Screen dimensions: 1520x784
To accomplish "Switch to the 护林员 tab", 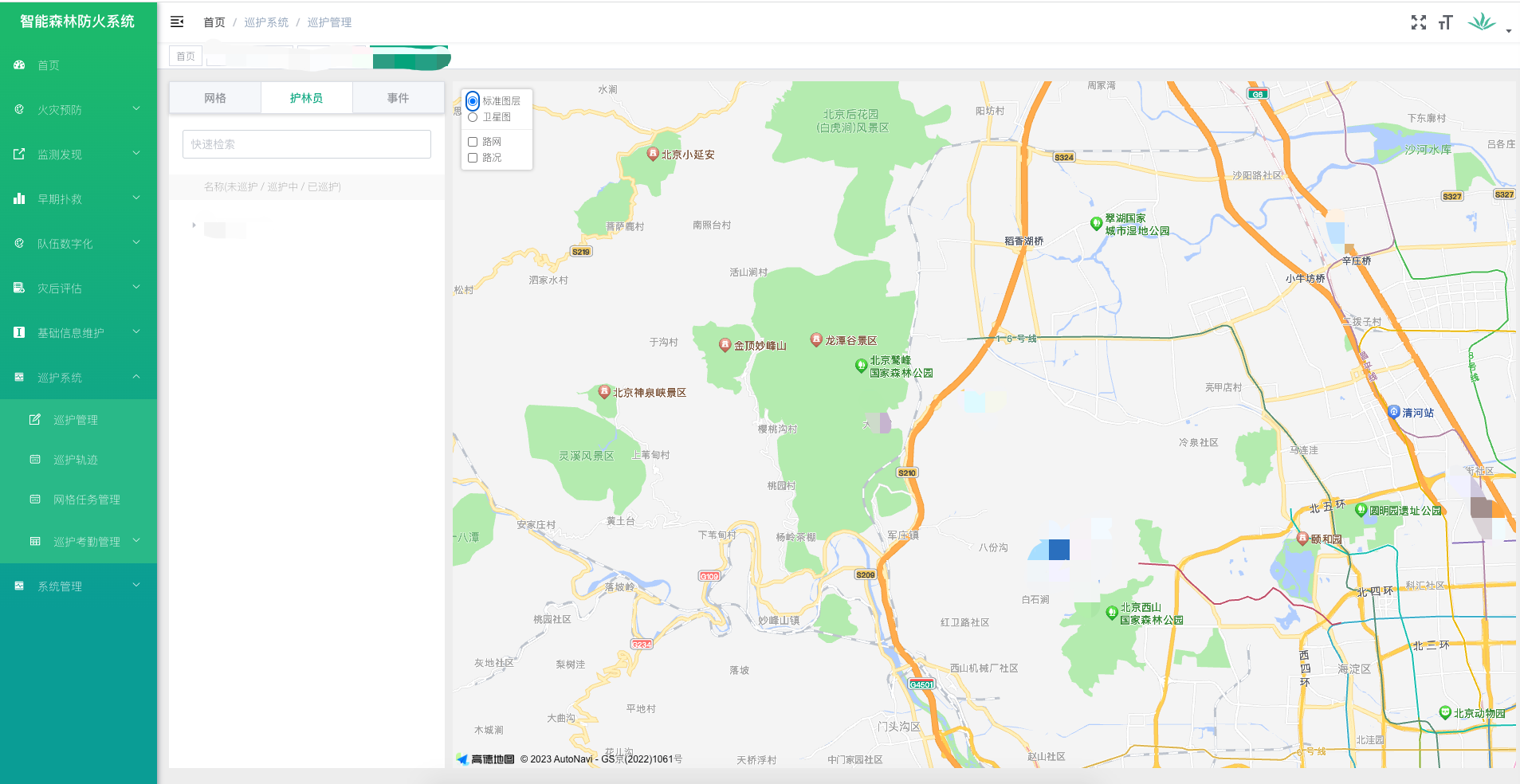I will pyautogui.click(x=307, y=98).
